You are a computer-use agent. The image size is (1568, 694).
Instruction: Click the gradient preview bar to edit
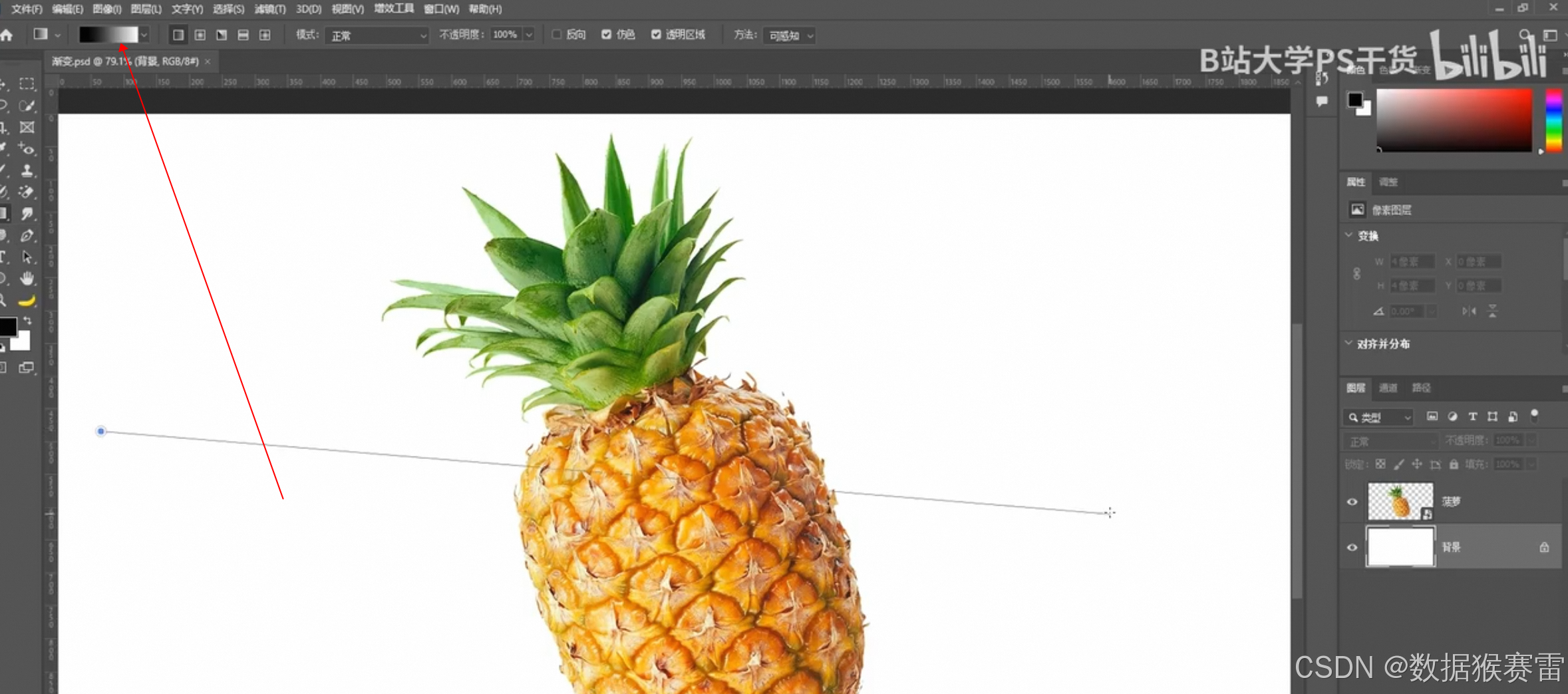pyautogui.click(x=108, y=35)
